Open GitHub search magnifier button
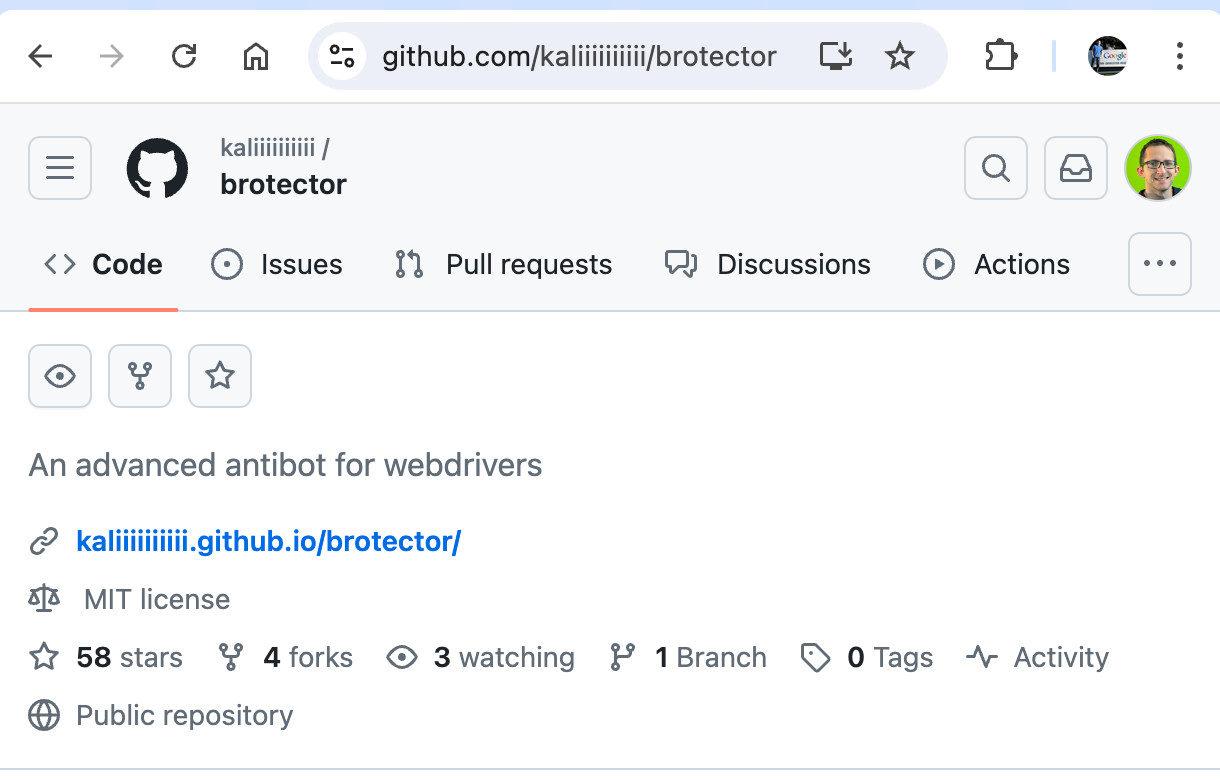 tap(995, 168)
